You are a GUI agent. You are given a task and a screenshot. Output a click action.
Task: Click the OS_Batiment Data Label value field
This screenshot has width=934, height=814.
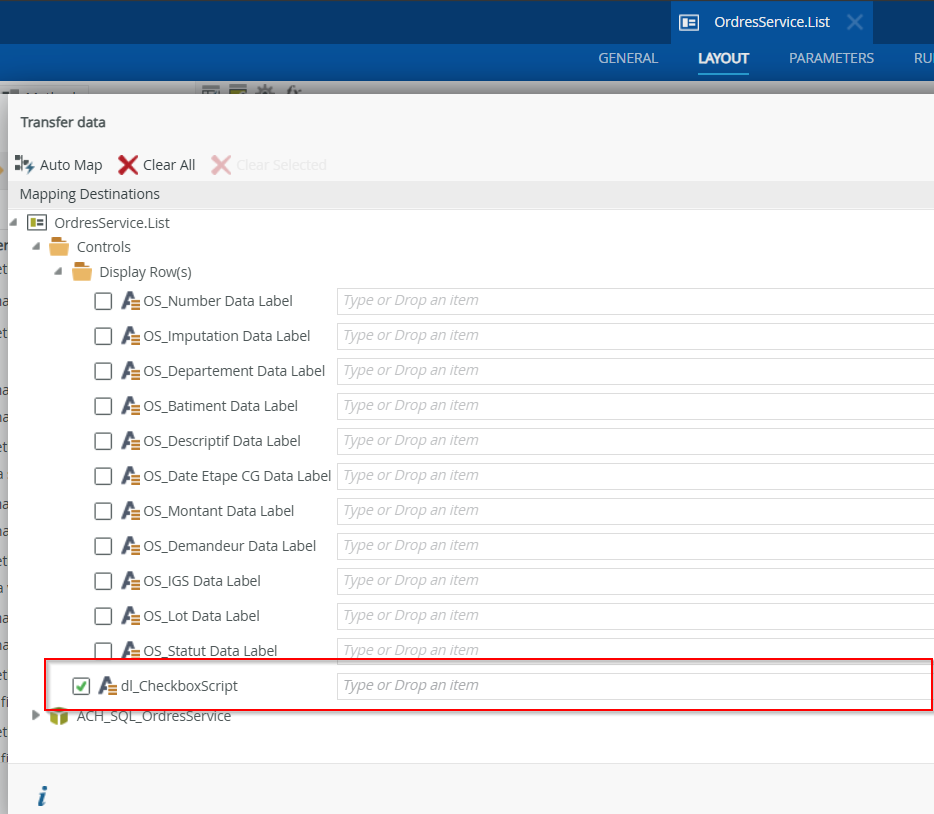point(635,406)
